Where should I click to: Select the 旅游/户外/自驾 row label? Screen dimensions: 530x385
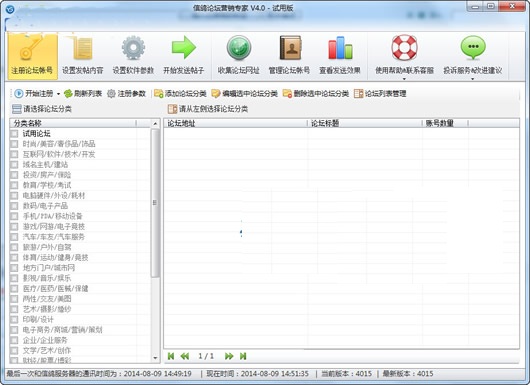click(47, 247)
